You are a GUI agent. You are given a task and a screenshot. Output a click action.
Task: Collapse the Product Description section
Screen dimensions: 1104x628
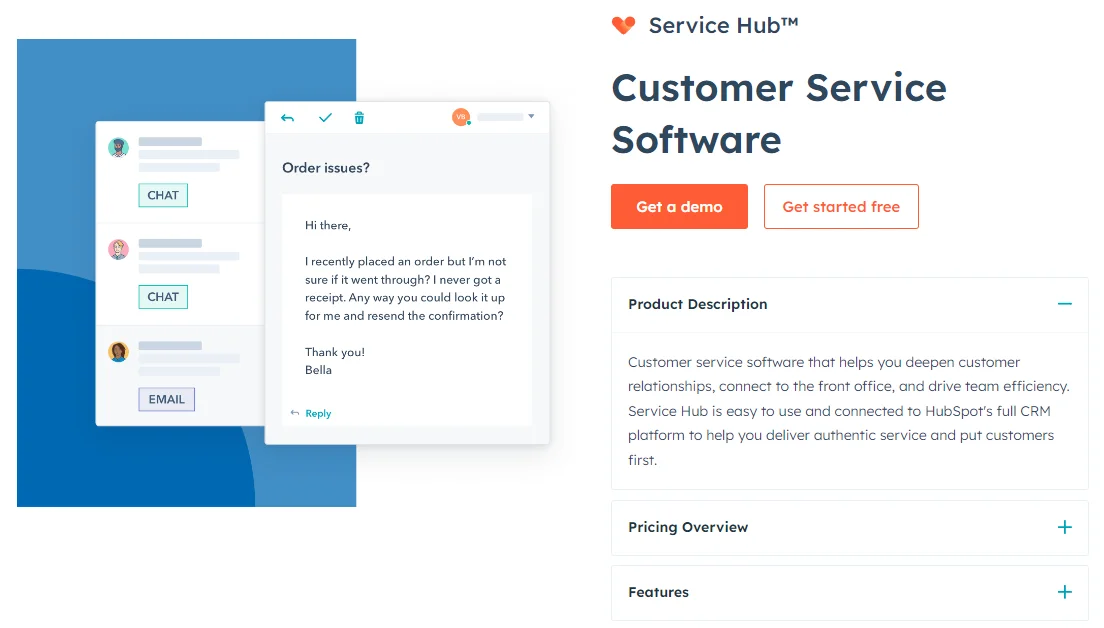coord(1064,304)
